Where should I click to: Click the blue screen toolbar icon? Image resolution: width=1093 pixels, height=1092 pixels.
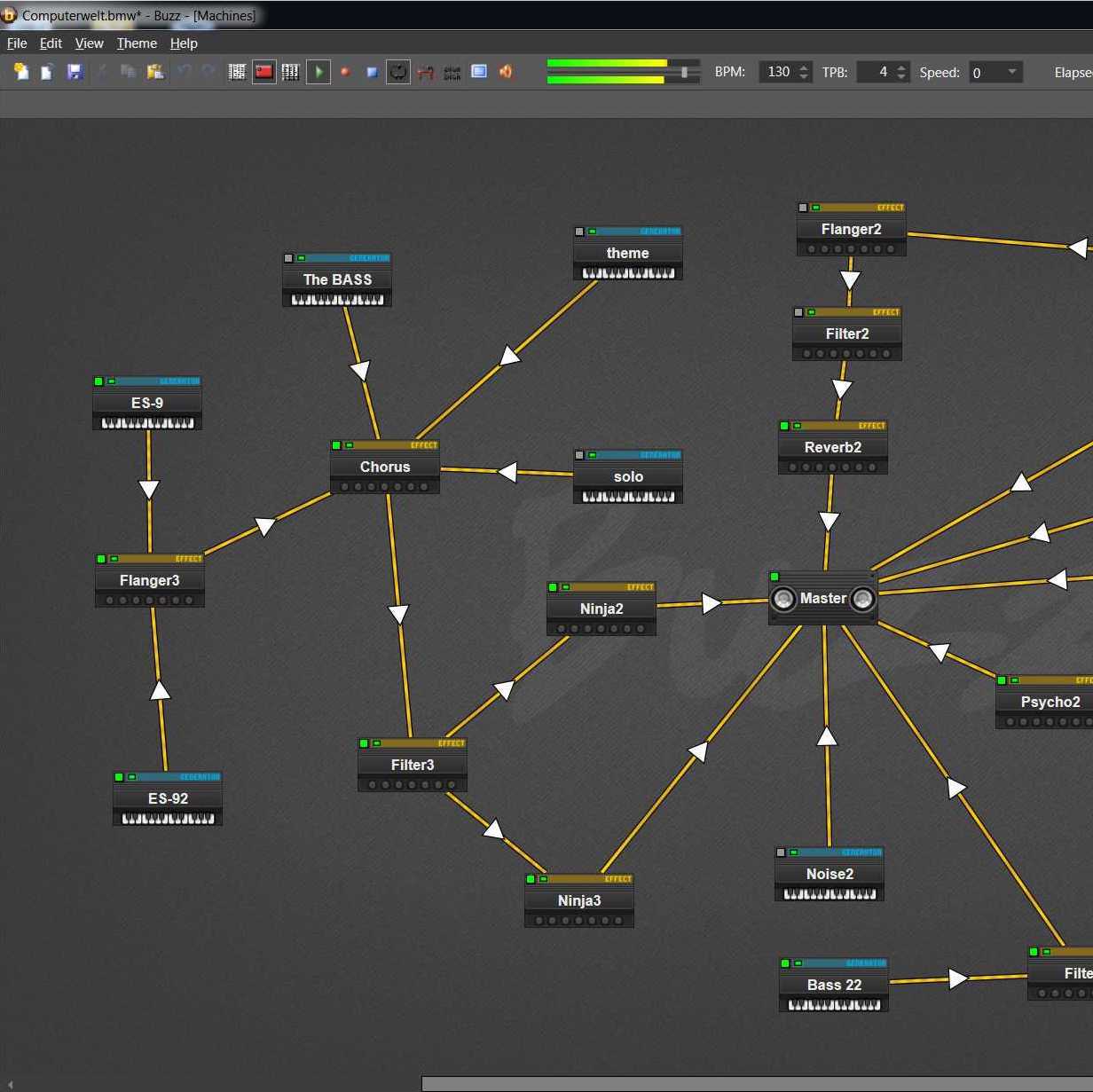[479, 72]
